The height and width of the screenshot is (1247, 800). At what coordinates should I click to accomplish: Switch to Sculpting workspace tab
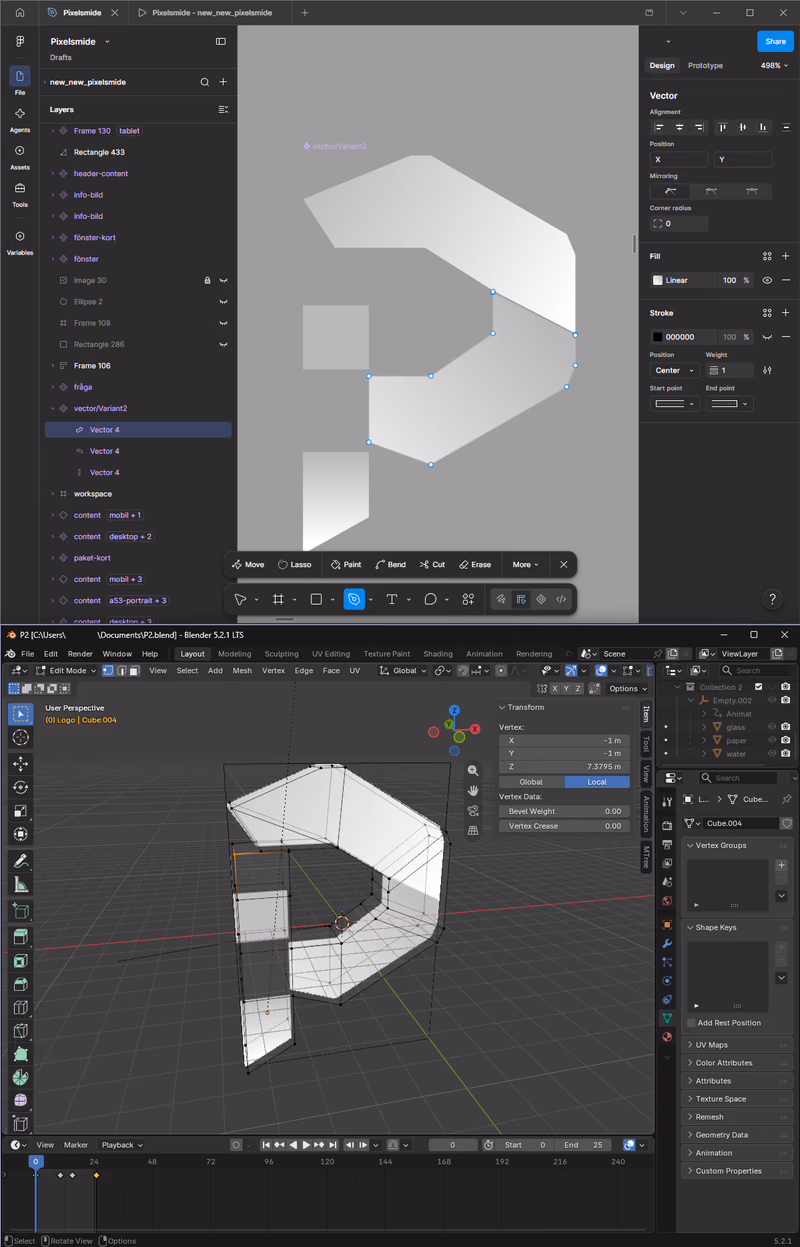click(x=281, y=654)
